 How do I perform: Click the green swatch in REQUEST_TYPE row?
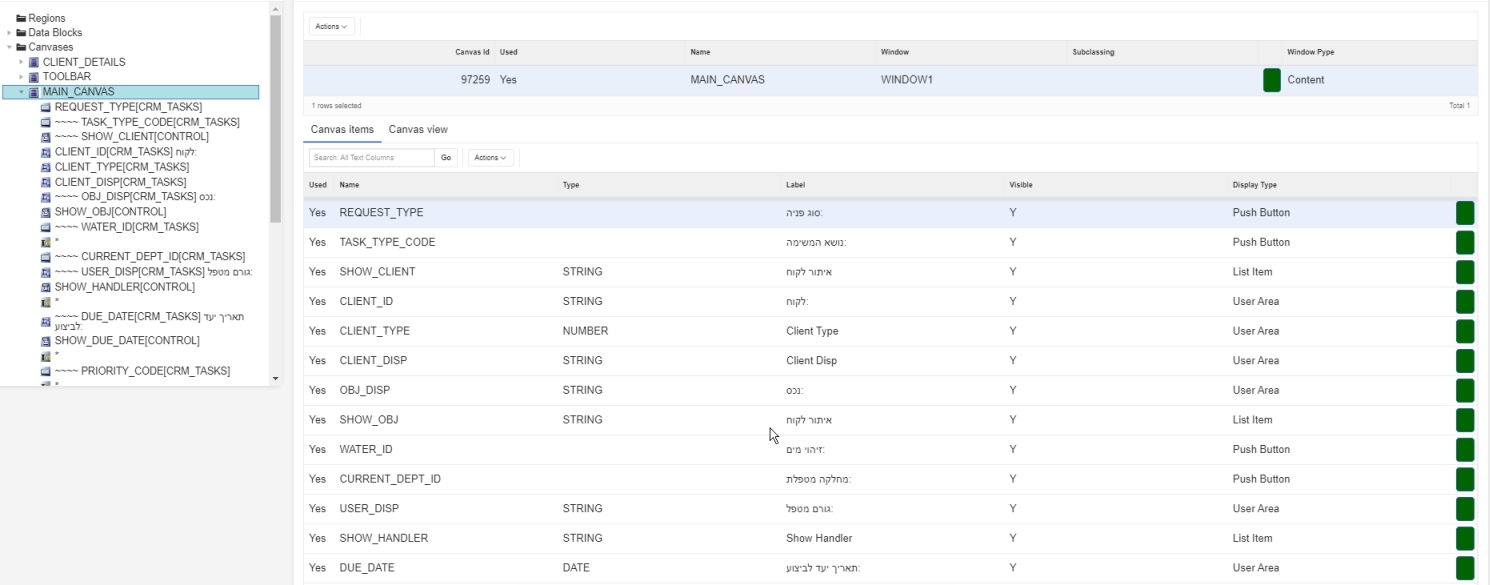click(1465, 213)
